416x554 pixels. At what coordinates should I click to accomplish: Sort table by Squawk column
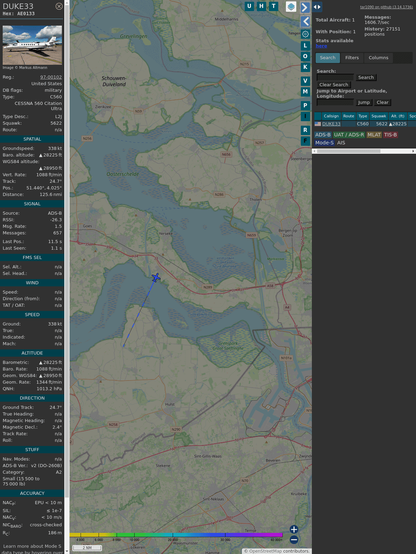pos(379,116)
